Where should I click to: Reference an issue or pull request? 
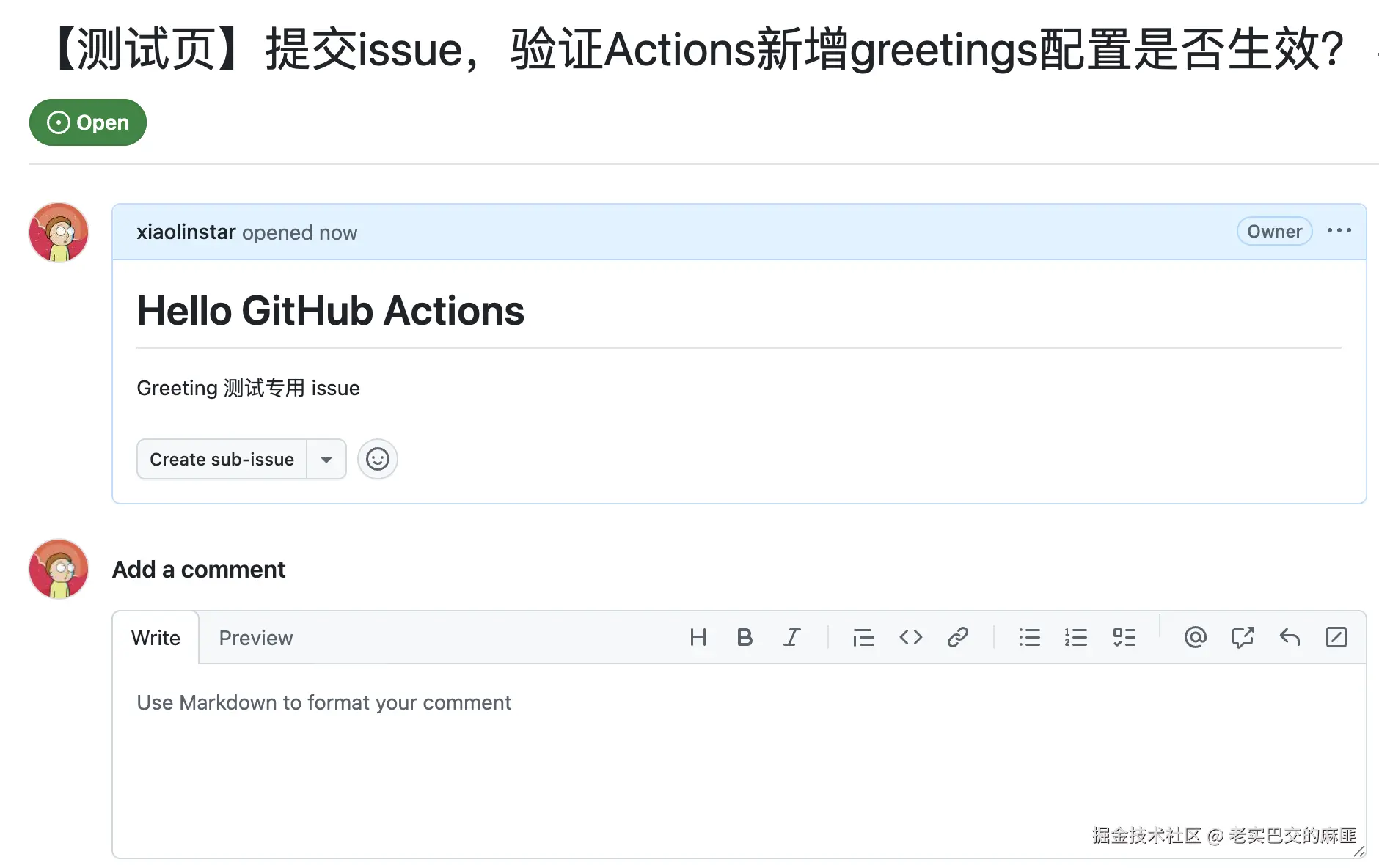[x=1243, y=637]
